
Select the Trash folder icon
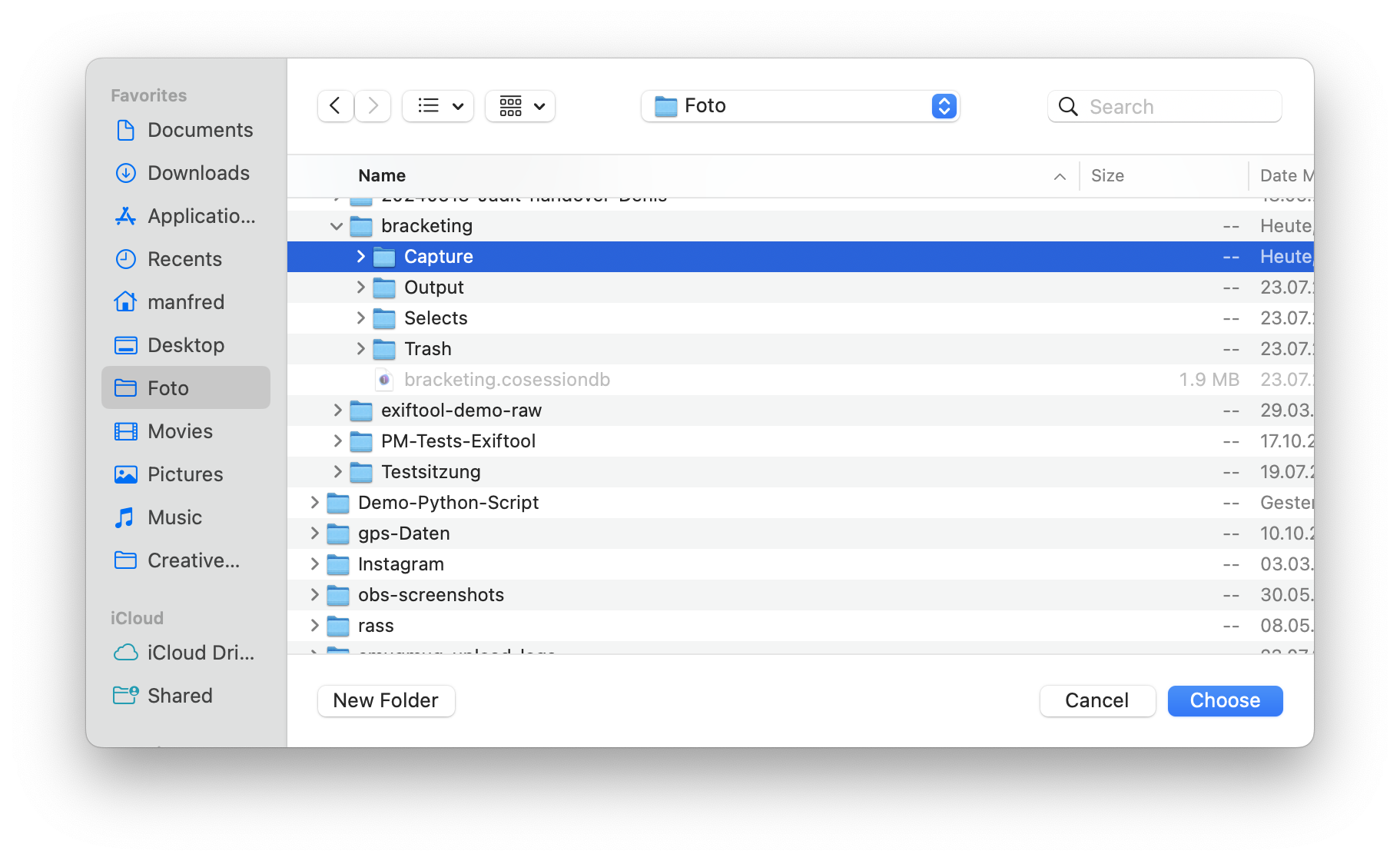(384, 349)
